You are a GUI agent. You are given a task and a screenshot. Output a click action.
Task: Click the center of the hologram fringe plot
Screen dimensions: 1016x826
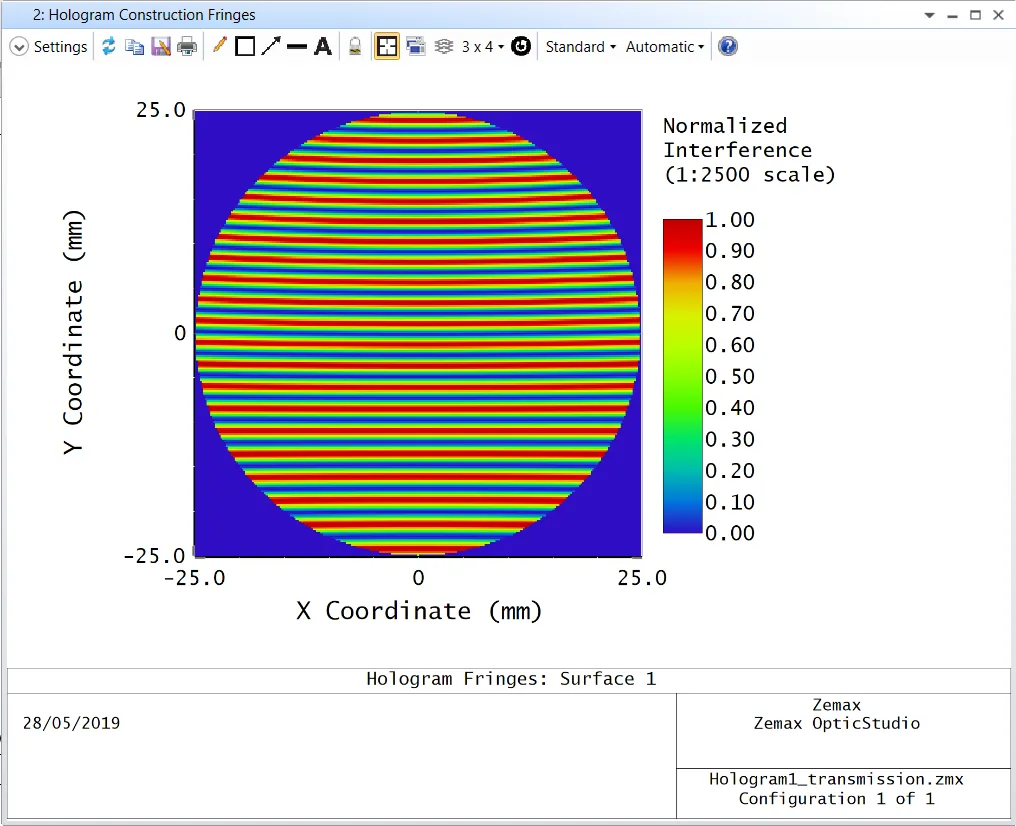point(418,333)
